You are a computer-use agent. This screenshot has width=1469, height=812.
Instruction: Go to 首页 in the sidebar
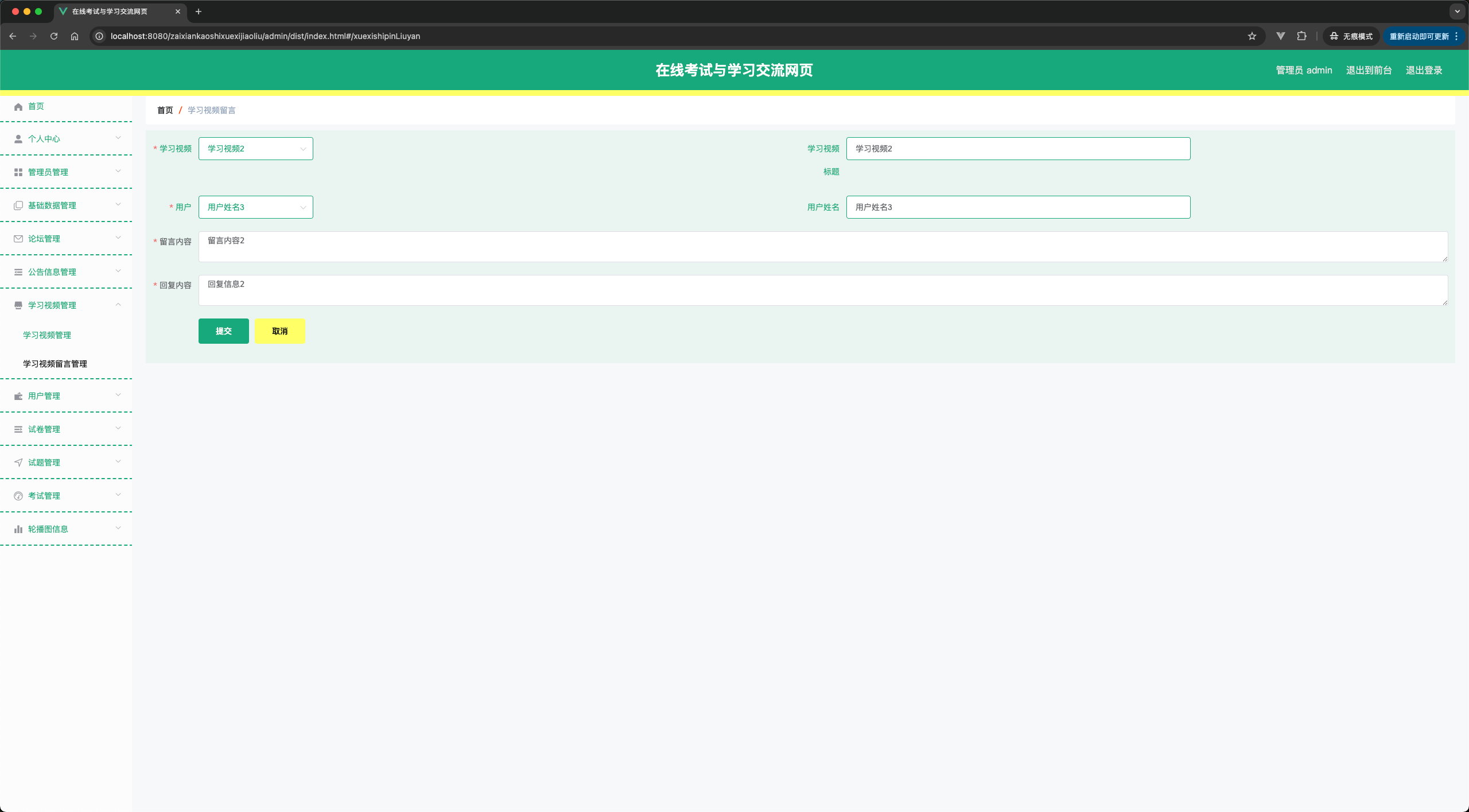tap(36, 106)
